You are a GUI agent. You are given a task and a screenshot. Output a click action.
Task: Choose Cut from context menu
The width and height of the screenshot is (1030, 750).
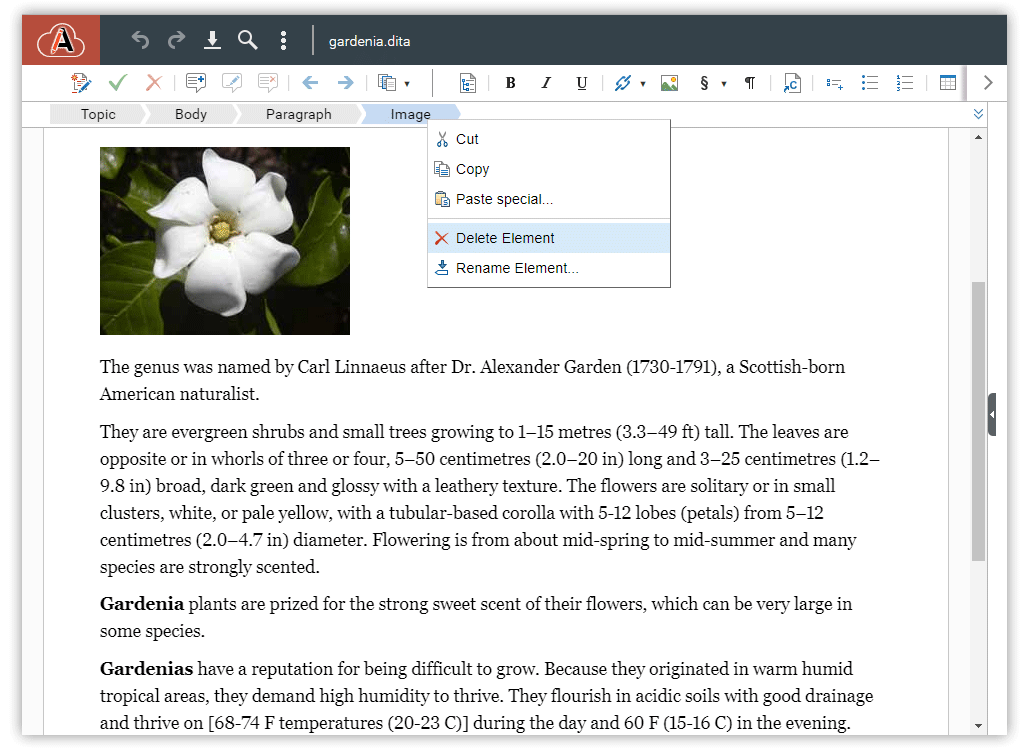tap(549, 139)
